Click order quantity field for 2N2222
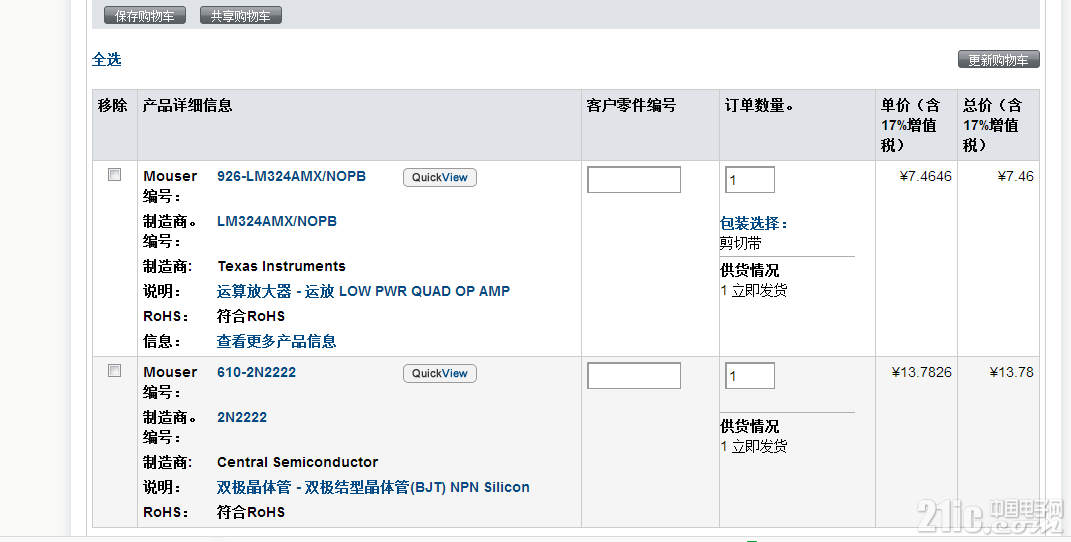1071x542 pixels. 750,375
